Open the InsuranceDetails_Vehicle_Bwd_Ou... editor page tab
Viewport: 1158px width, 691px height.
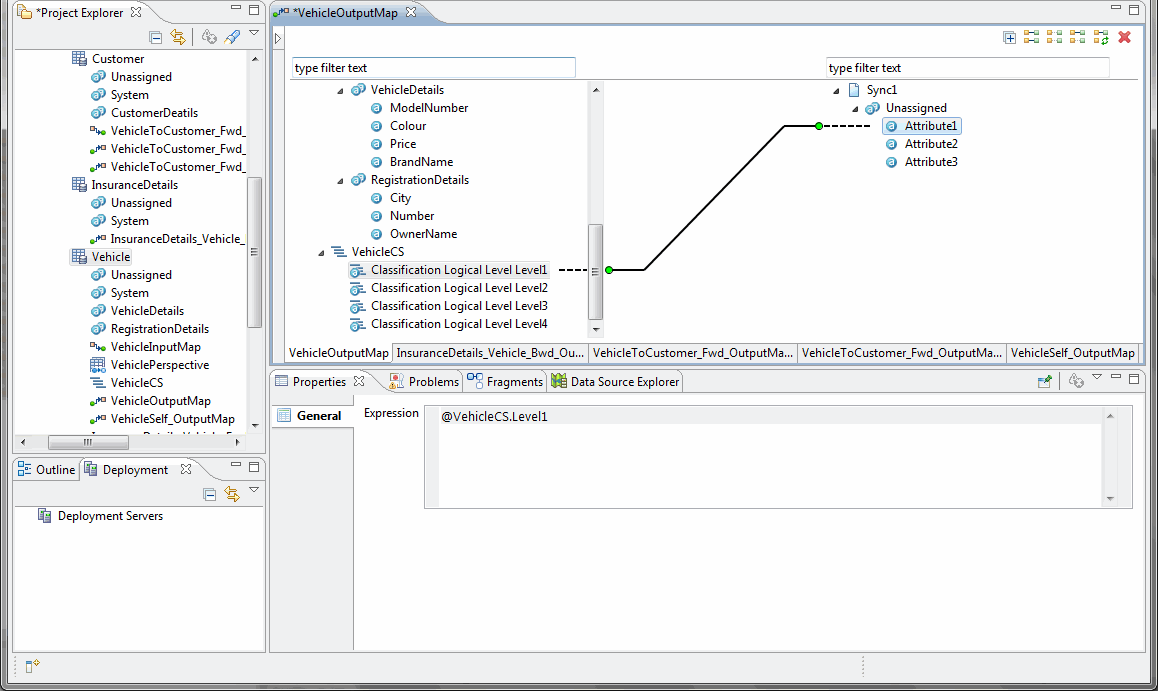490,353
